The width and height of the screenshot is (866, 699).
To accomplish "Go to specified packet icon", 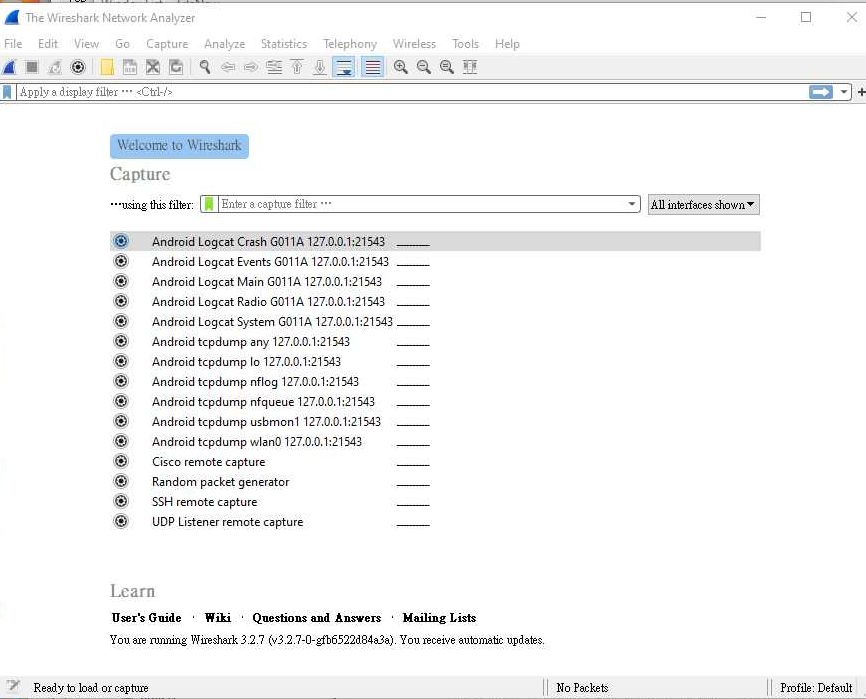I will (x=274, y=67).
